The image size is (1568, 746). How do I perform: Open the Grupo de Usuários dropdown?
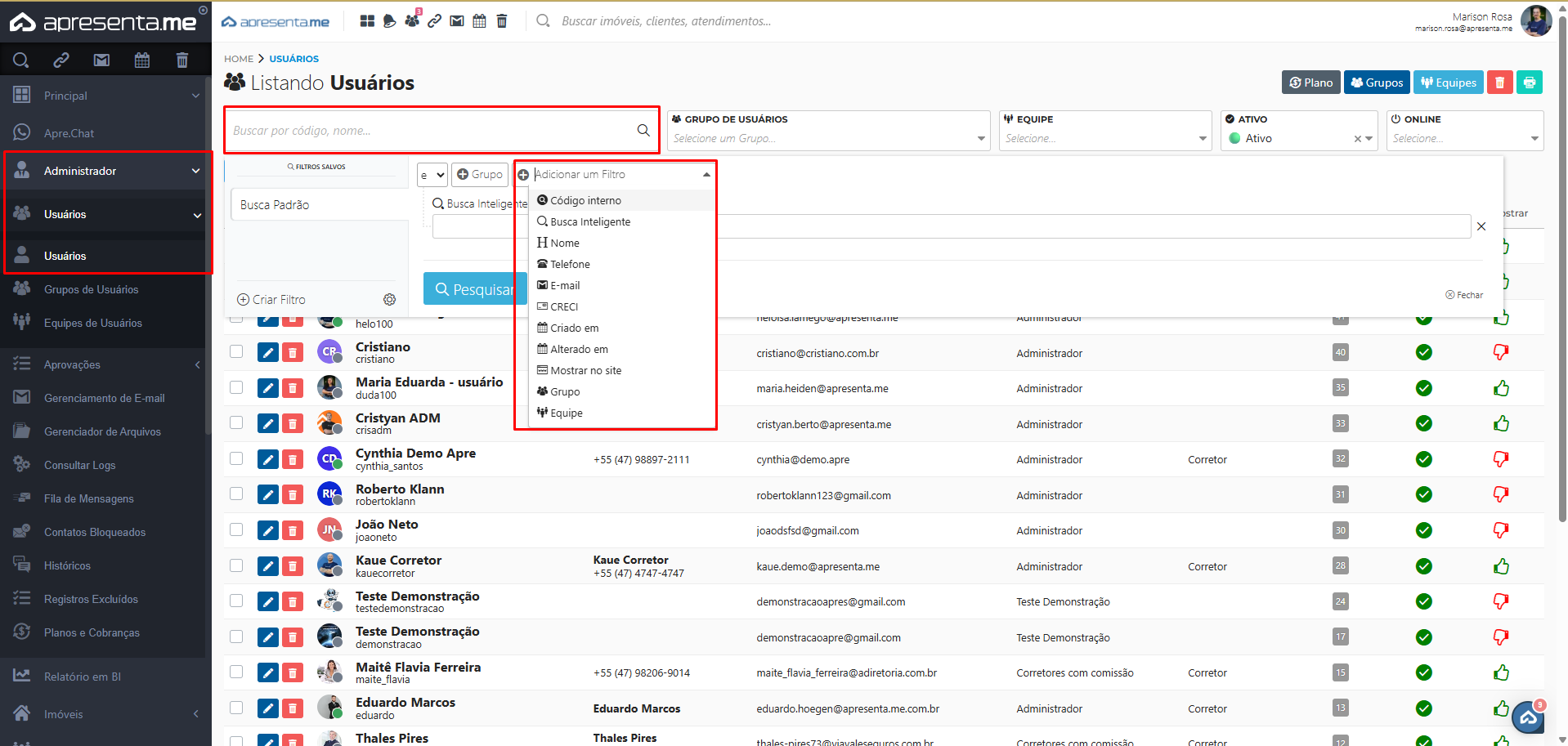coord(828,138)
